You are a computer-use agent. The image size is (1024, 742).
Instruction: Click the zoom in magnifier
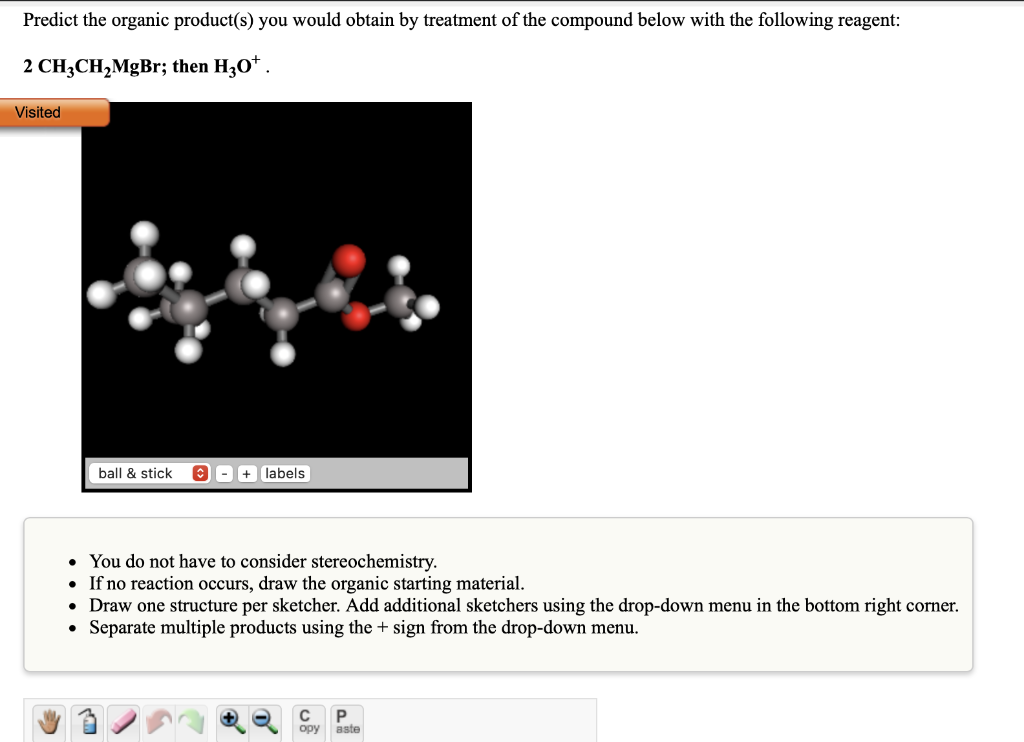click(232, 722)
